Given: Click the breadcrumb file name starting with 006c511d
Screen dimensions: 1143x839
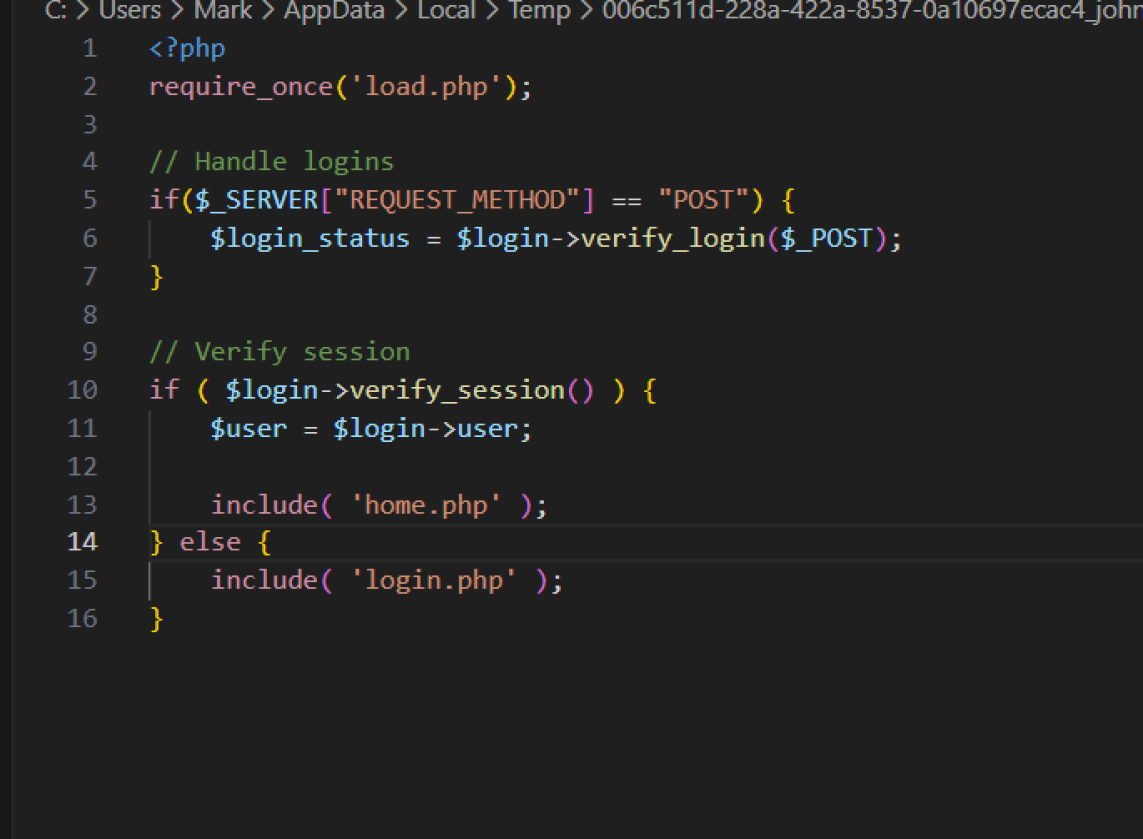Looking at the screenshot, I should coord(870,11).
